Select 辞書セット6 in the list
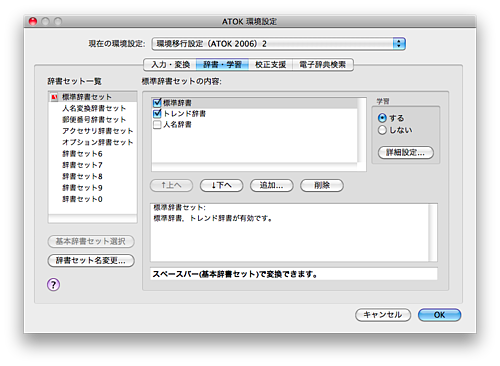 pos(93,154)
